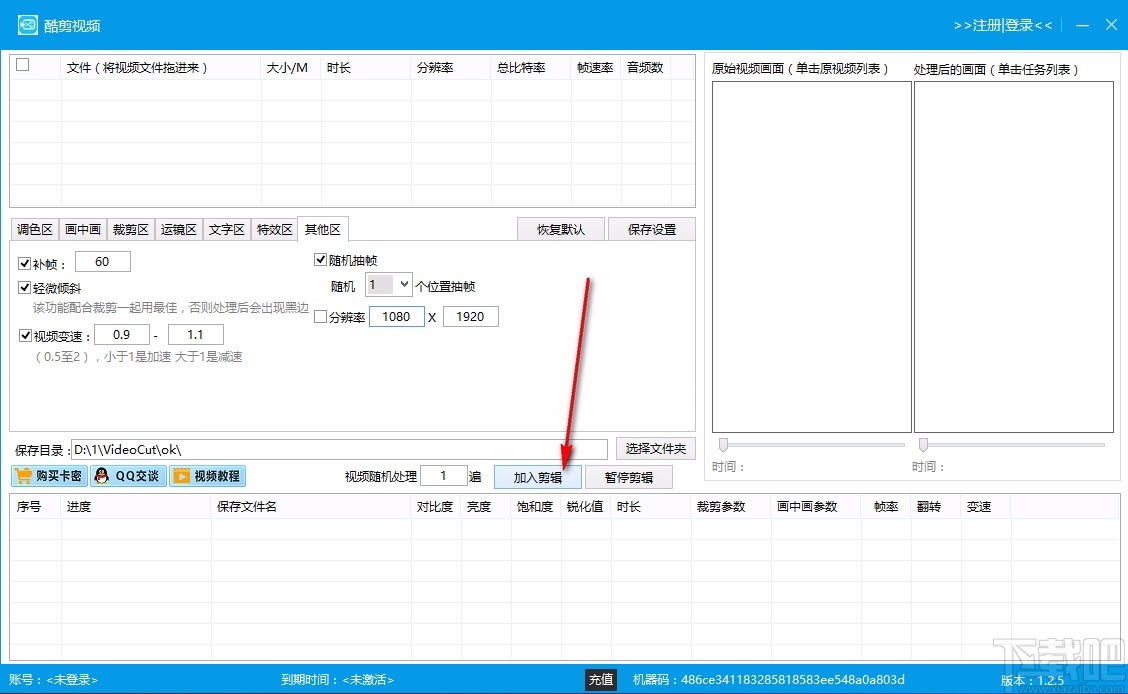1128x694 pixels.
Task: Click the 保存设置 button
Action: (652, 229)
